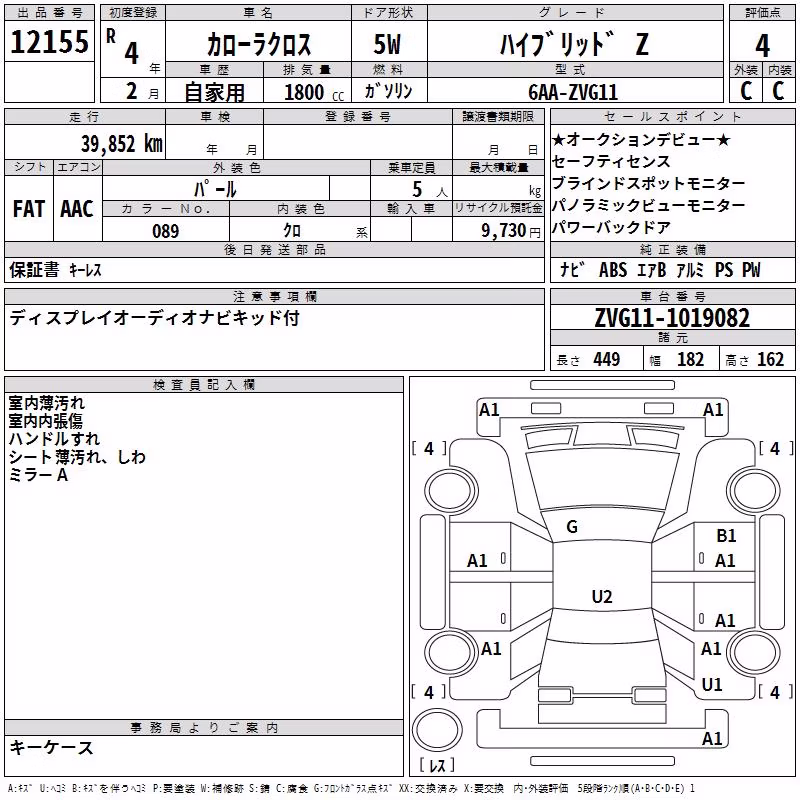Select ★オークションデビュー★ sales point
The height and width of the screenshot is (800, 800).
tap(641, 139)
